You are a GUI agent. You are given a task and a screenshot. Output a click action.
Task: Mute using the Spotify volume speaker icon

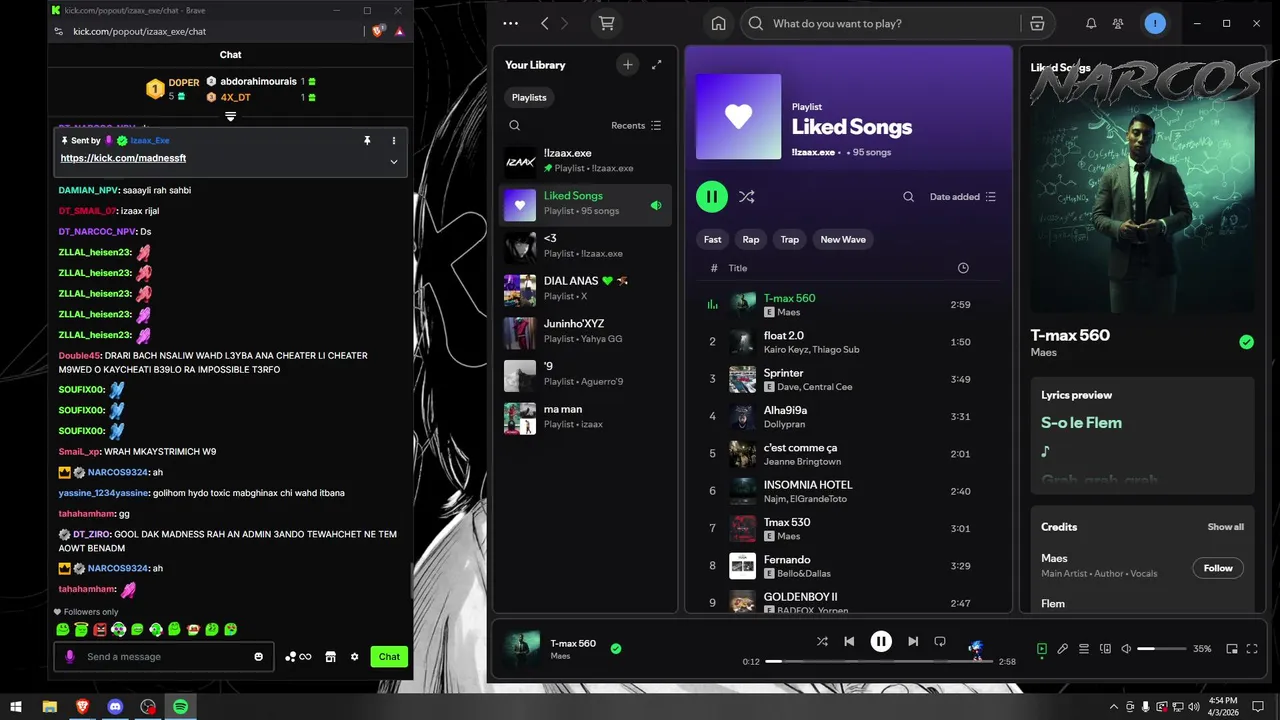[x=1126, y=649]
